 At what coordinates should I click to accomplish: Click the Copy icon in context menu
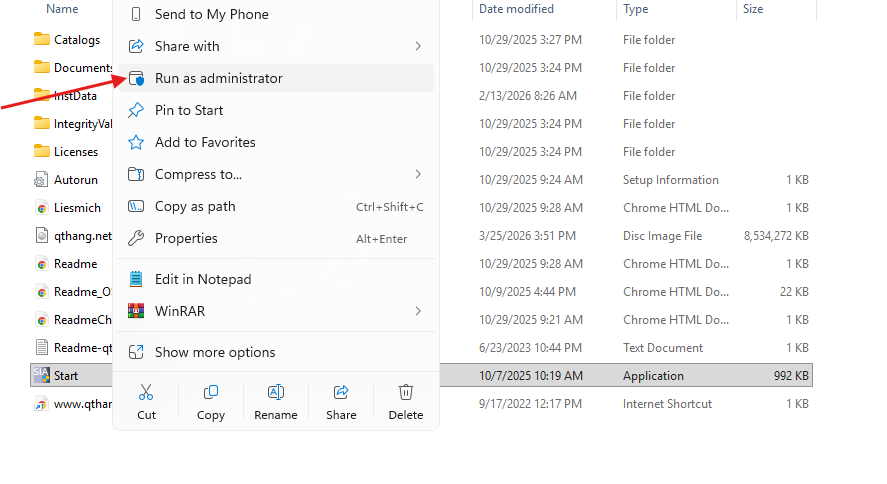211,401
